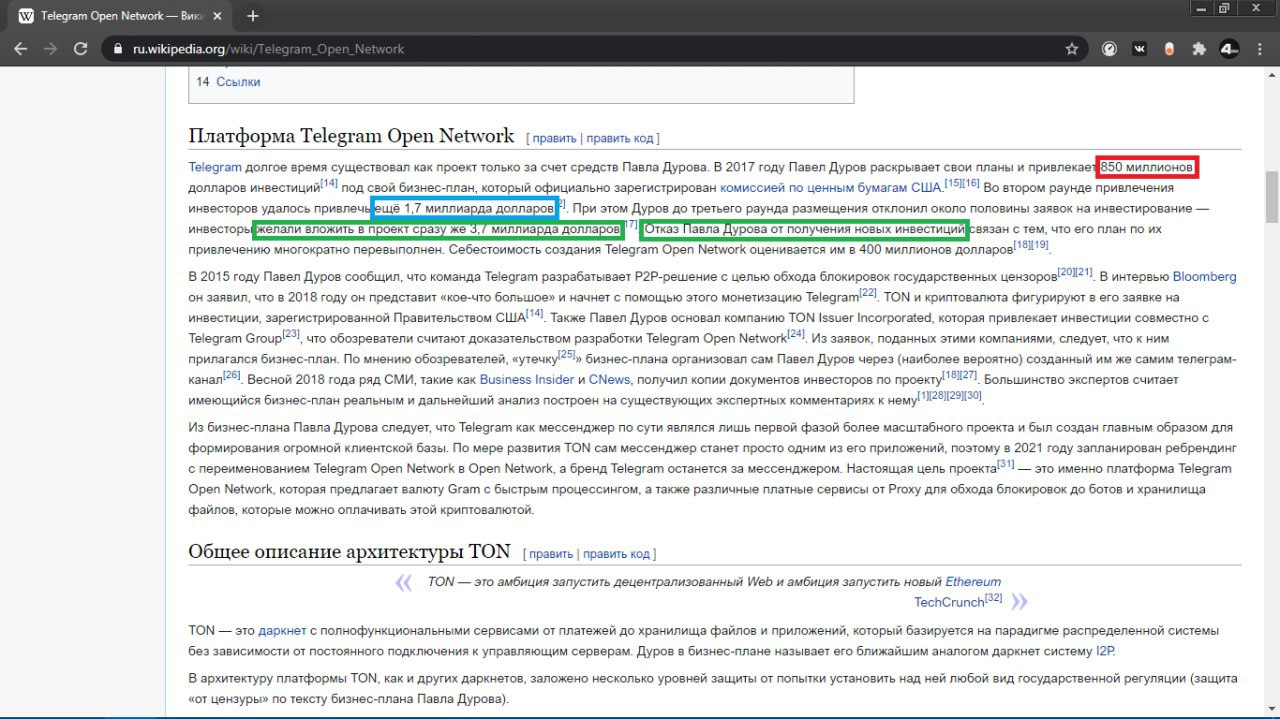This screenshot has height=719, width=1280.
Task: Follow the Business Insider link
Action: (527, 380)
